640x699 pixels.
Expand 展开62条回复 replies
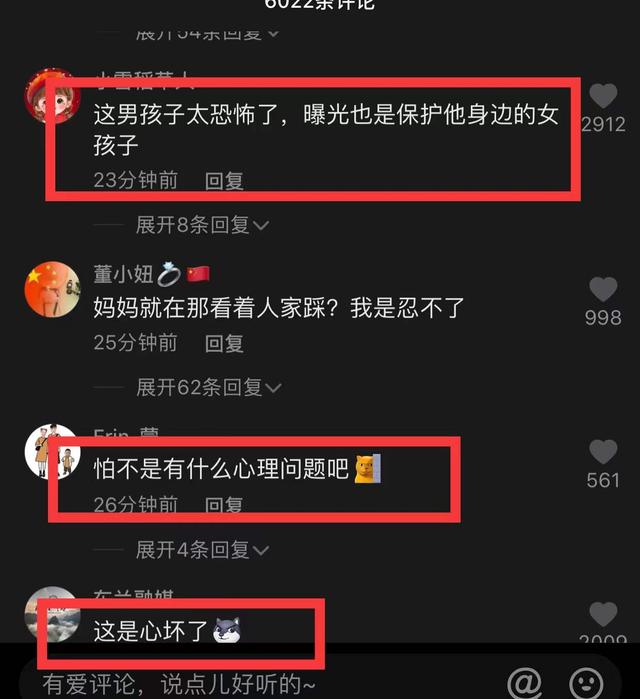coord(209,387)
